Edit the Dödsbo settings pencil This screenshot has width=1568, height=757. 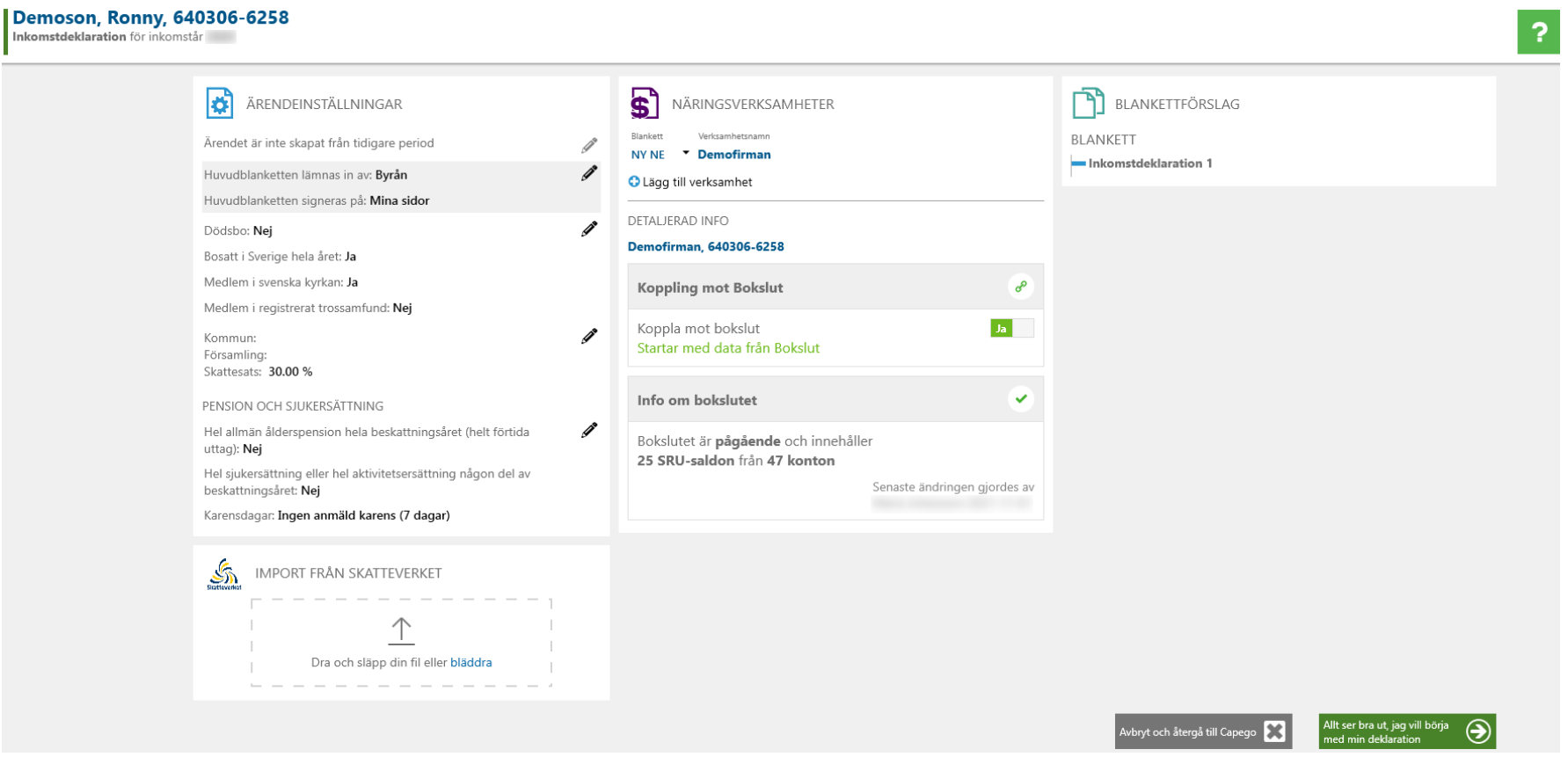pyautogui.click(x=589, y=229)
